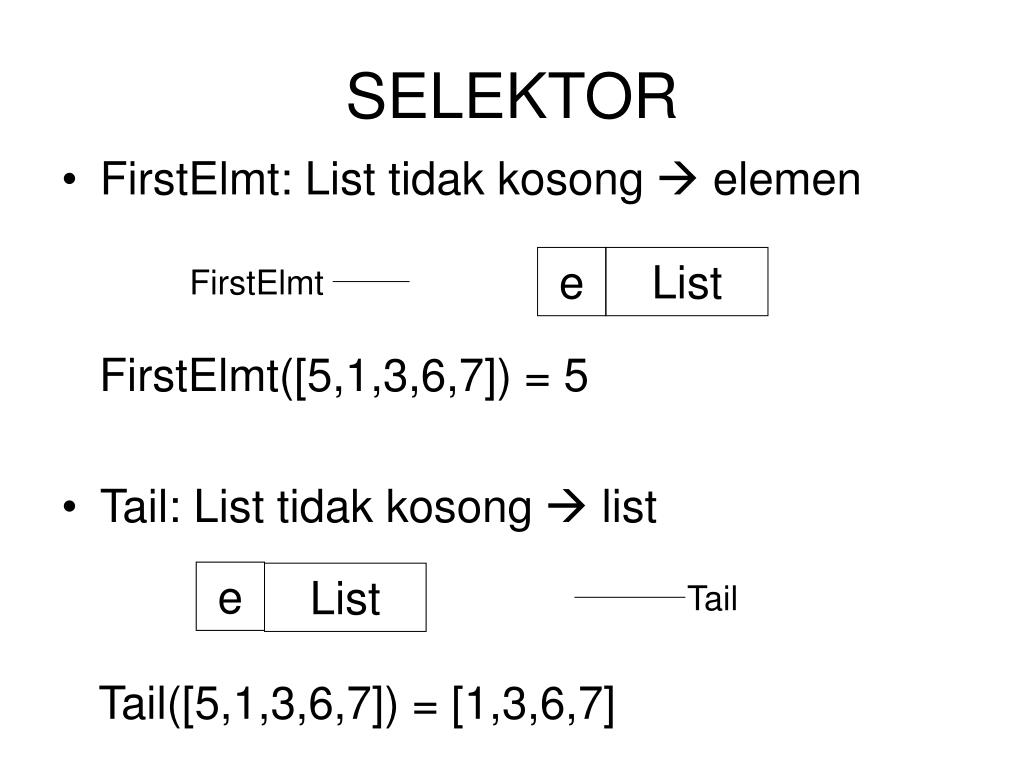The image size is (1024, 768).
Task: Click the line left of Tail label
Action: [630, 597]
